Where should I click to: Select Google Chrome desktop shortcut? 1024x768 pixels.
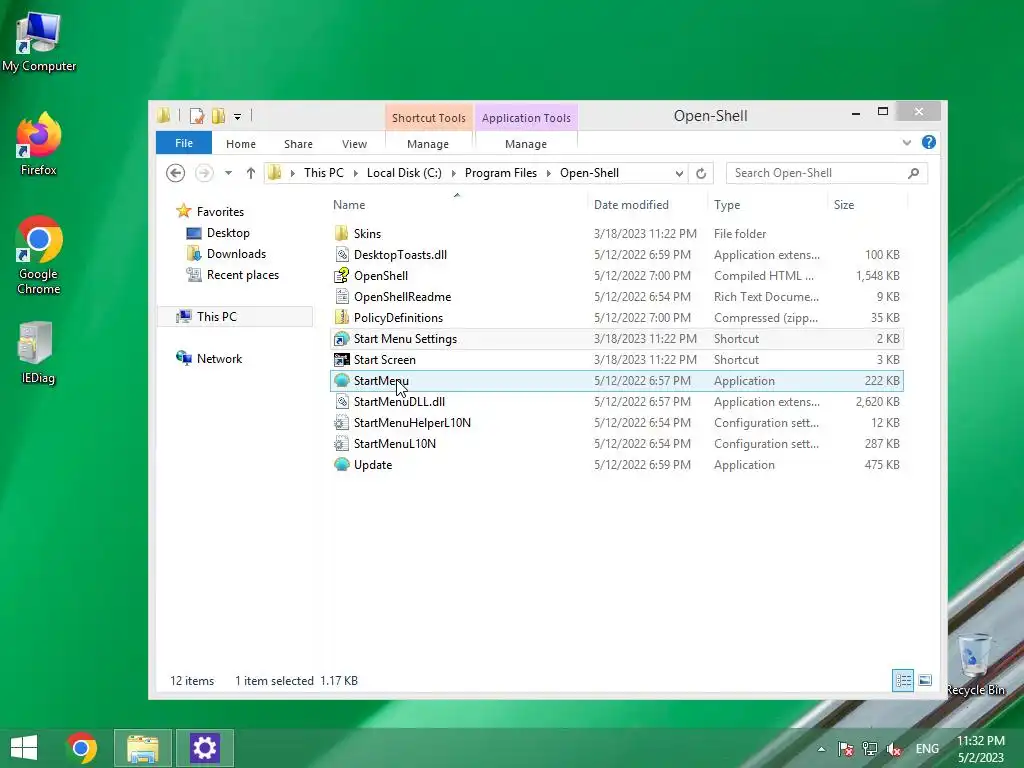point(39,255)
